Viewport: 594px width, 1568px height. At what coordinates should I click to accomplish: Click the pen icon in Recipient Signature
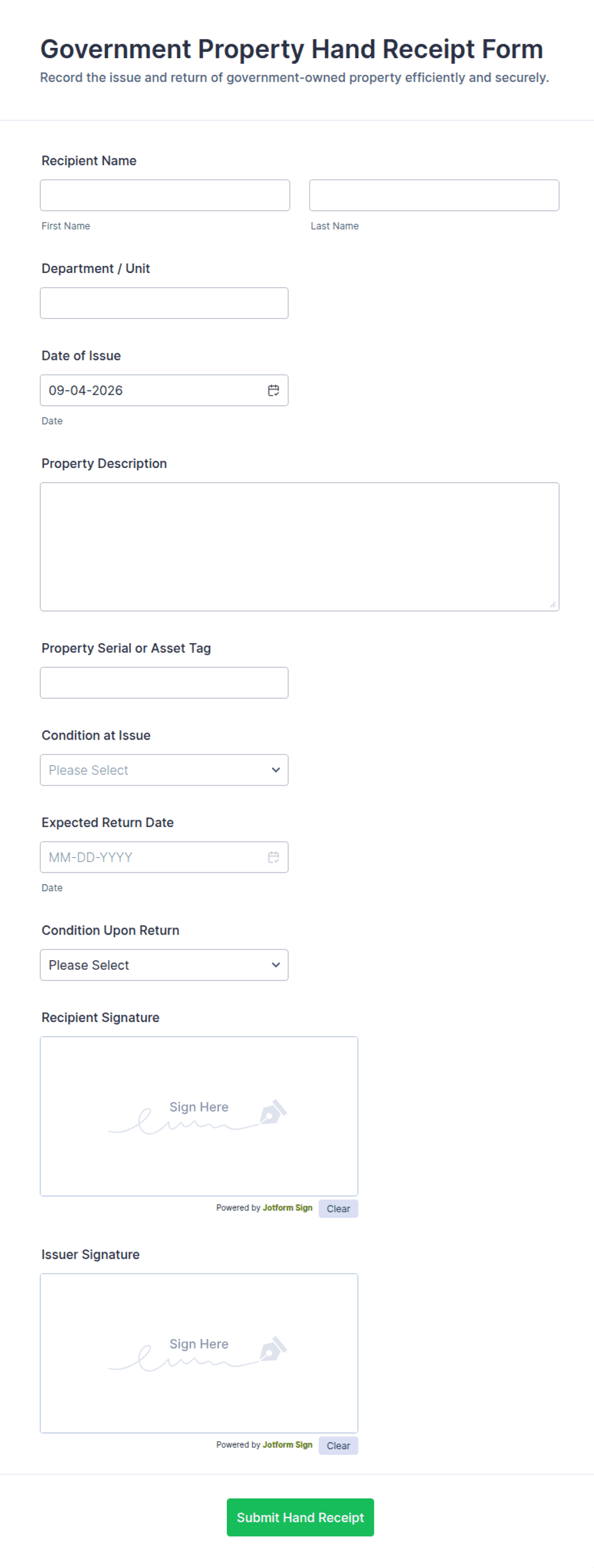(273, 1112)
